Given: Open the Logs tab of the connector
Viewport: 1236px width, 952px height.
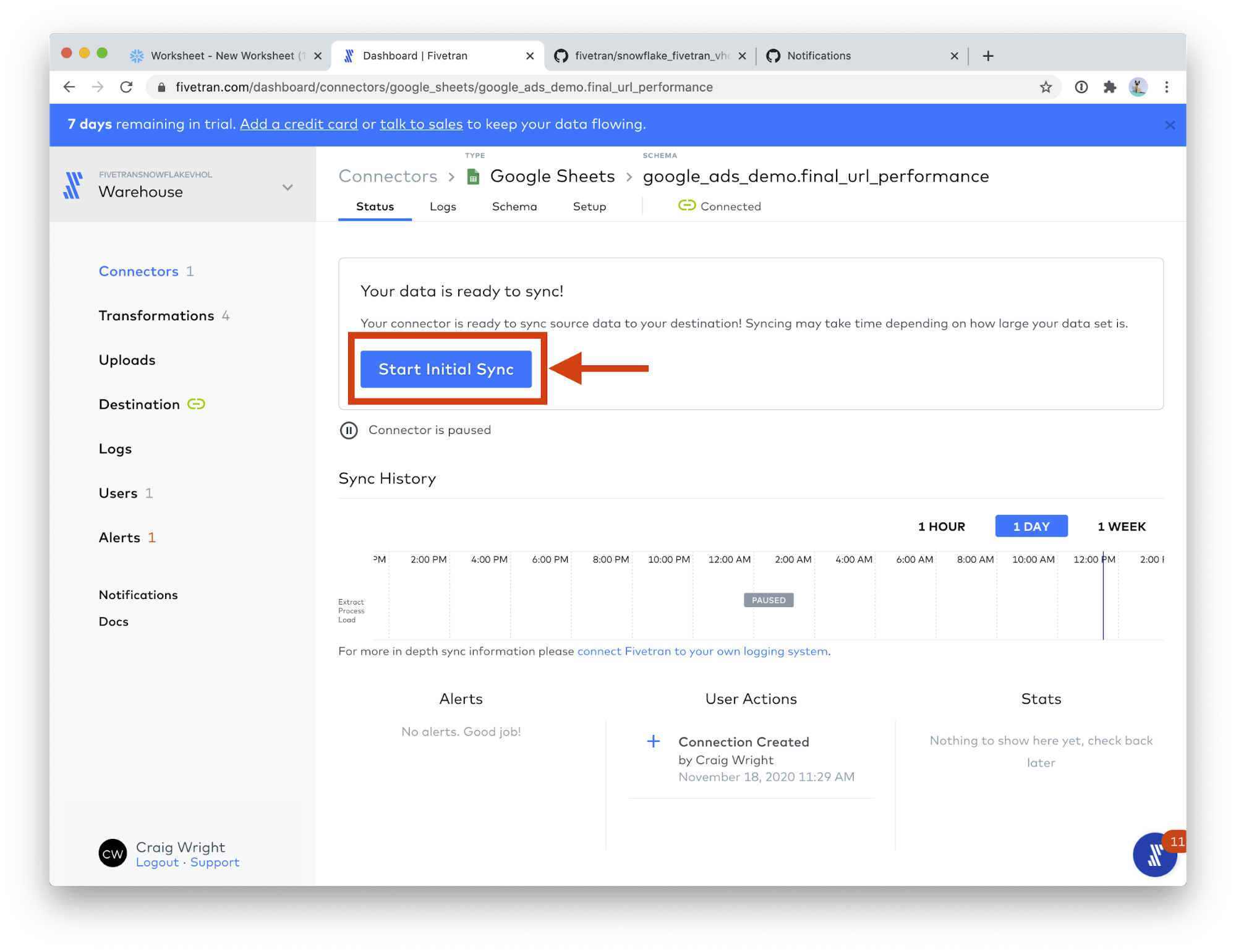Looking at the screenshot, I should pos(443,206).
